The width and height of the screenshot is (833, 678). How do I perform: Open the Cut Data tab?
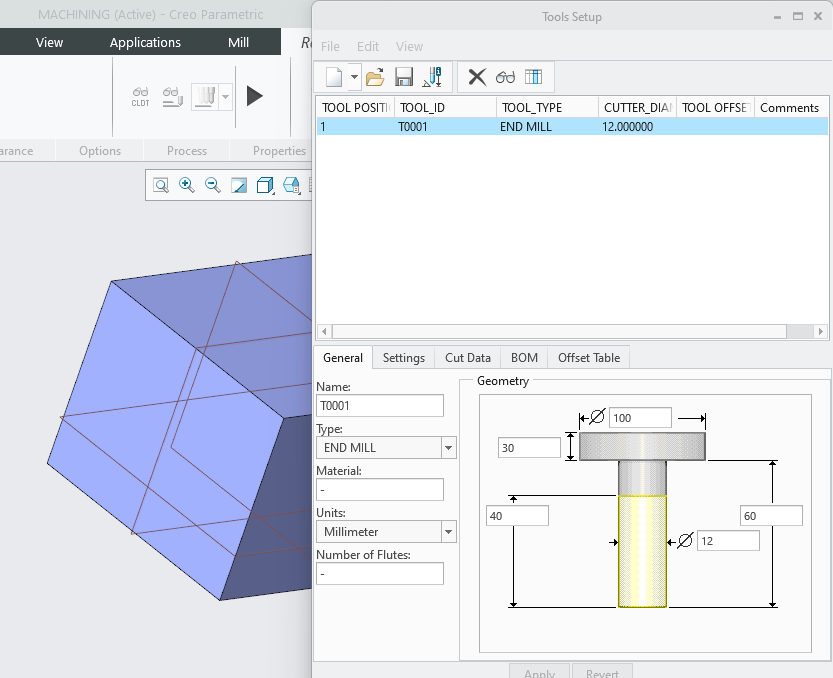click(x=468, y=358)
